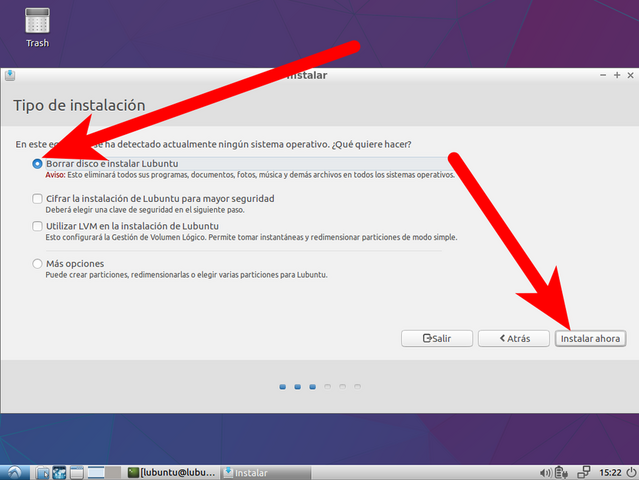Switch to the second desktop in the pager
Image resolution: width=639 pixels, height=480 pixels.
pyautogui.click(x=113, y=473)
